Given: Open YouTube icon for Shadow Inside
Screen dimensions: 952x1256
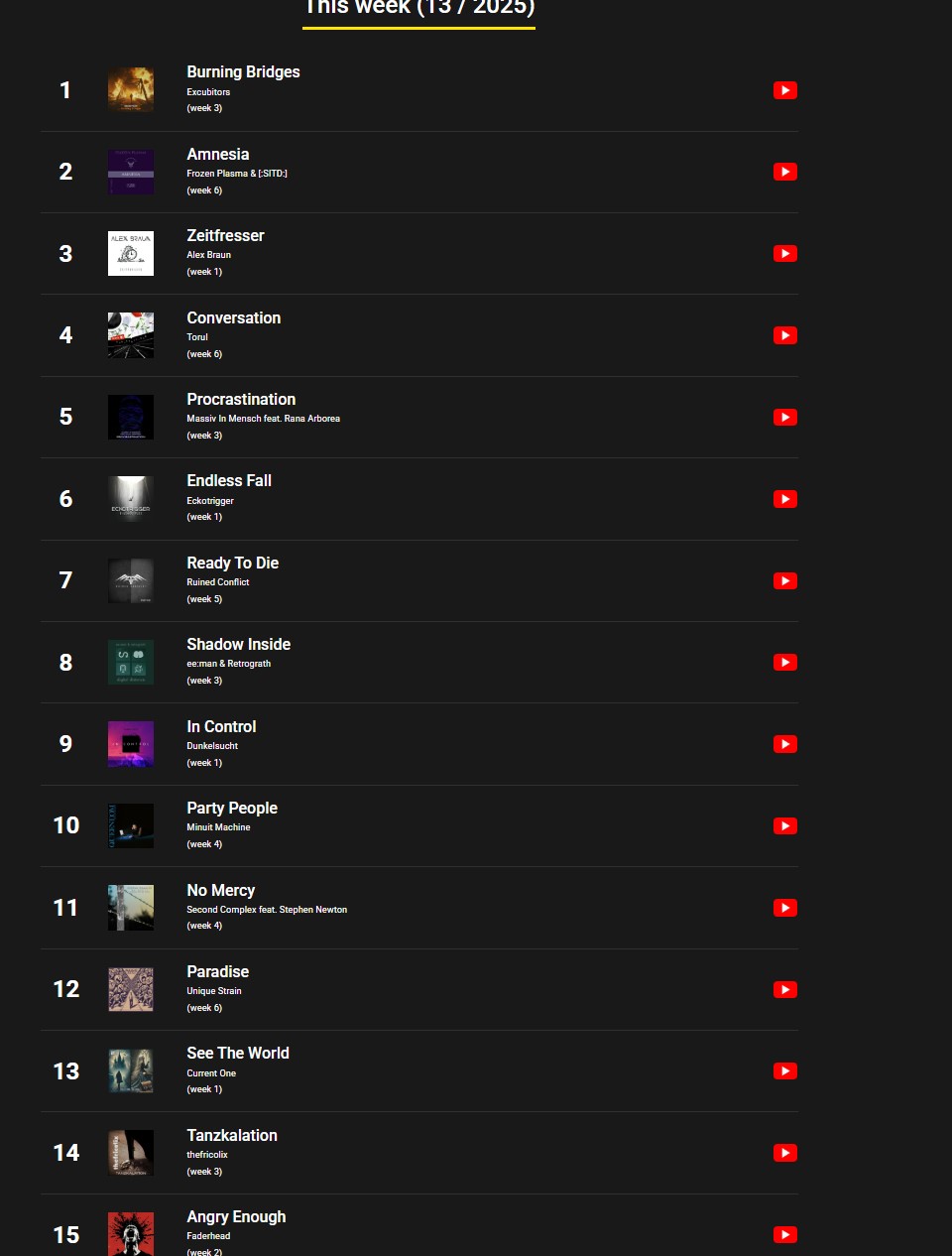Looking at the screenshot, I should (785, 663).
